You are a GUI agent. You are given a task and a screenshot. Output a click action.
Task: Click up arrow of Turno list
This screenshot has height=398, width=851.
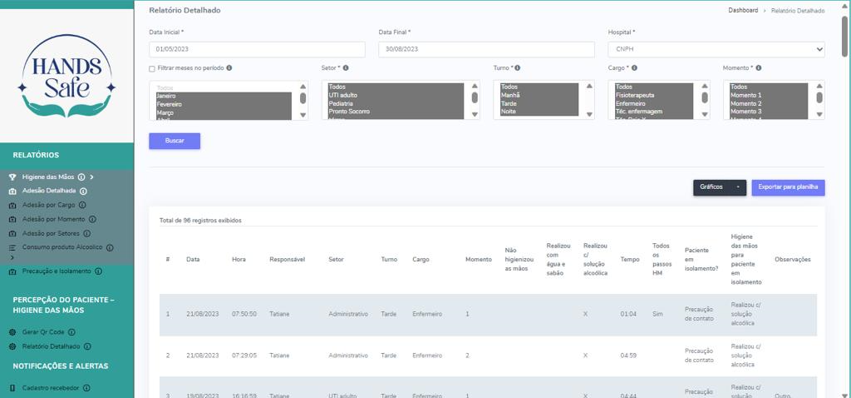(x=589, y=86)
